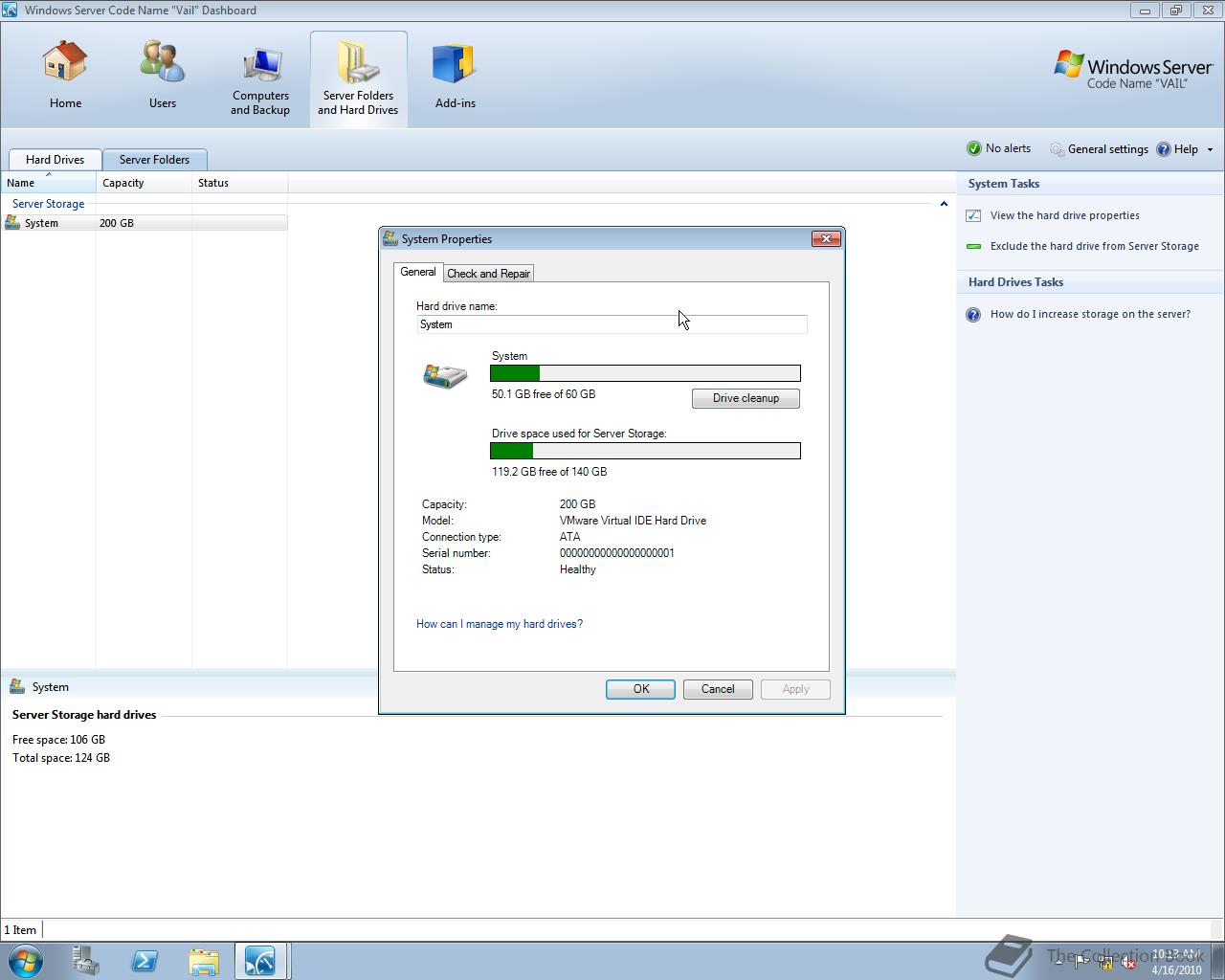Go to Computers and Backup
1225x980 pixels.
pyautogui.click(x=260, y=81)
